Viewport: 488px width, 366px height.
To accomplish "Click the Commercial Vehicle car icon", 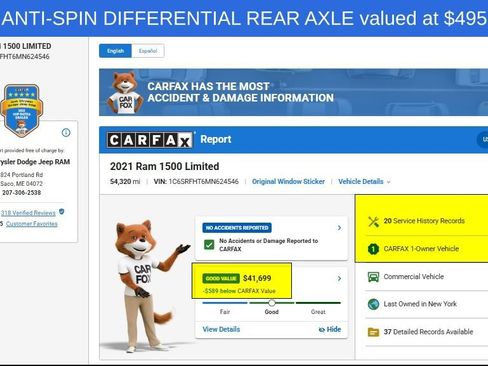I will click(373, 277).
